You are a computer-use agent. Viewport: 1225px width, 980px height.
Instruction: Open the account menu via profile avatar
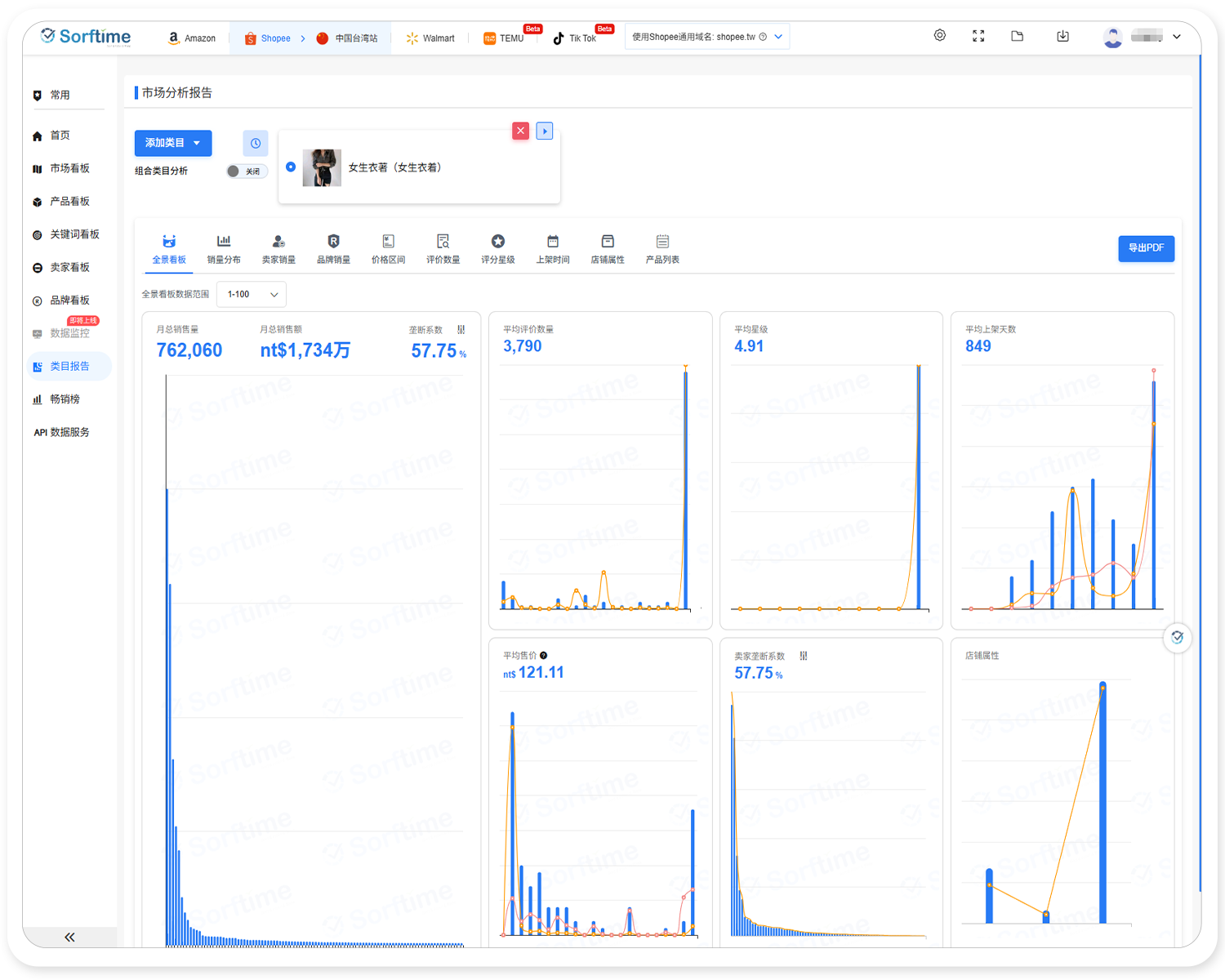pyautogui.click(x=1112, y=36)
